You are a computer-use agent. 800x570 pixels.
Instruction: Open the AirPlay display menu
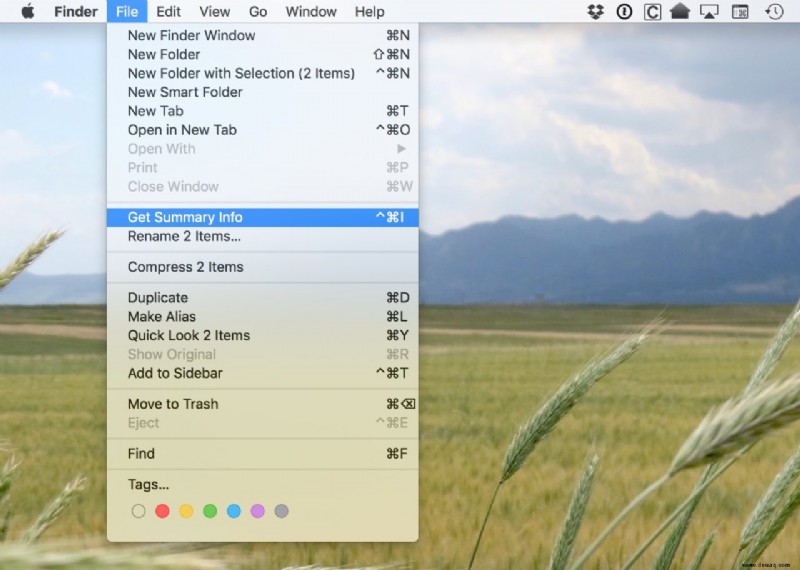click(x=709, y=11)
